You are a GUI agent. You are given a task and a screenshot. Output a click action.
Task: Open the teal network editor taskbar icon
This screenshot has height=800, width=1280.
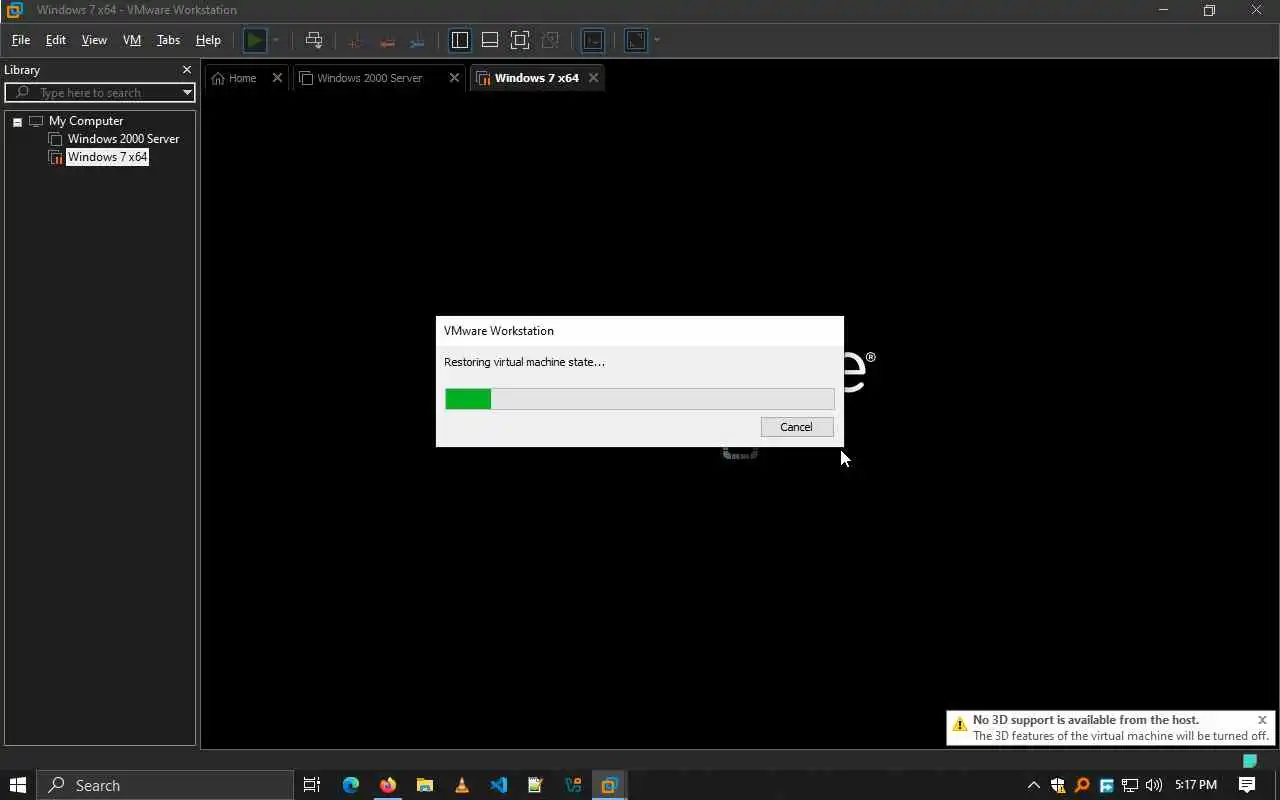(x=572, y=785)
